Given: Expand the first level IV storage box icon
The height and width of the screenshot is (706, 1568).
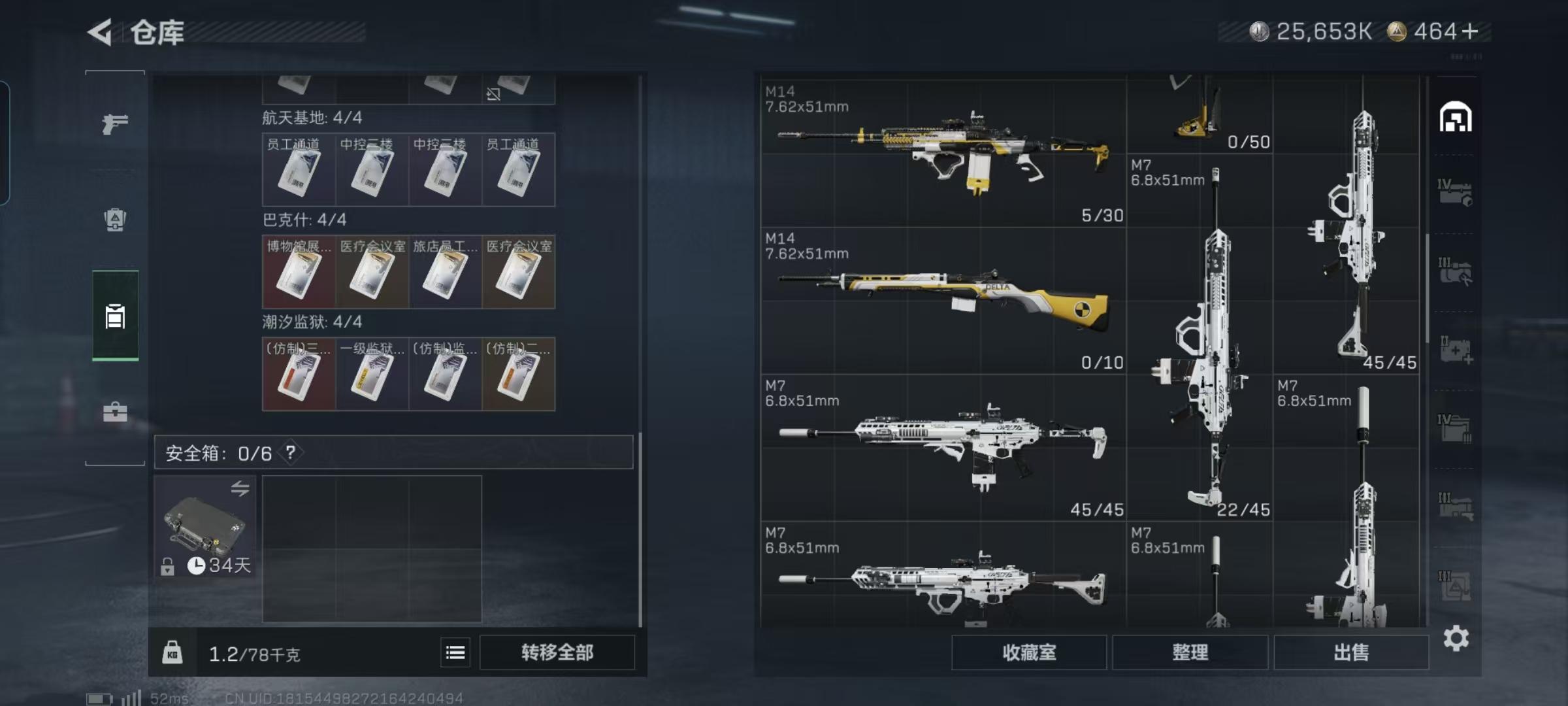Looking at the screenshot, I should point(1455,193).
